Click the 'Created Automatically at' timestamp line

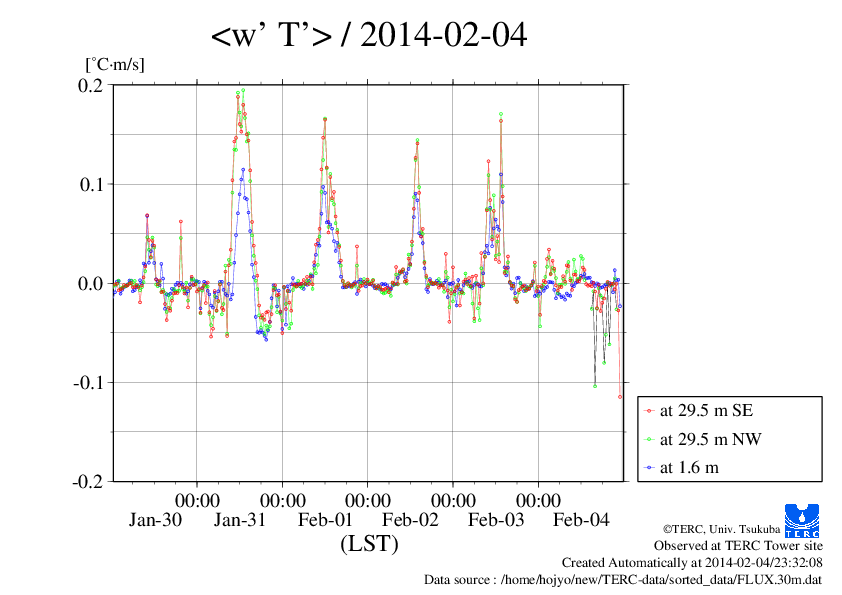[692, 563]
